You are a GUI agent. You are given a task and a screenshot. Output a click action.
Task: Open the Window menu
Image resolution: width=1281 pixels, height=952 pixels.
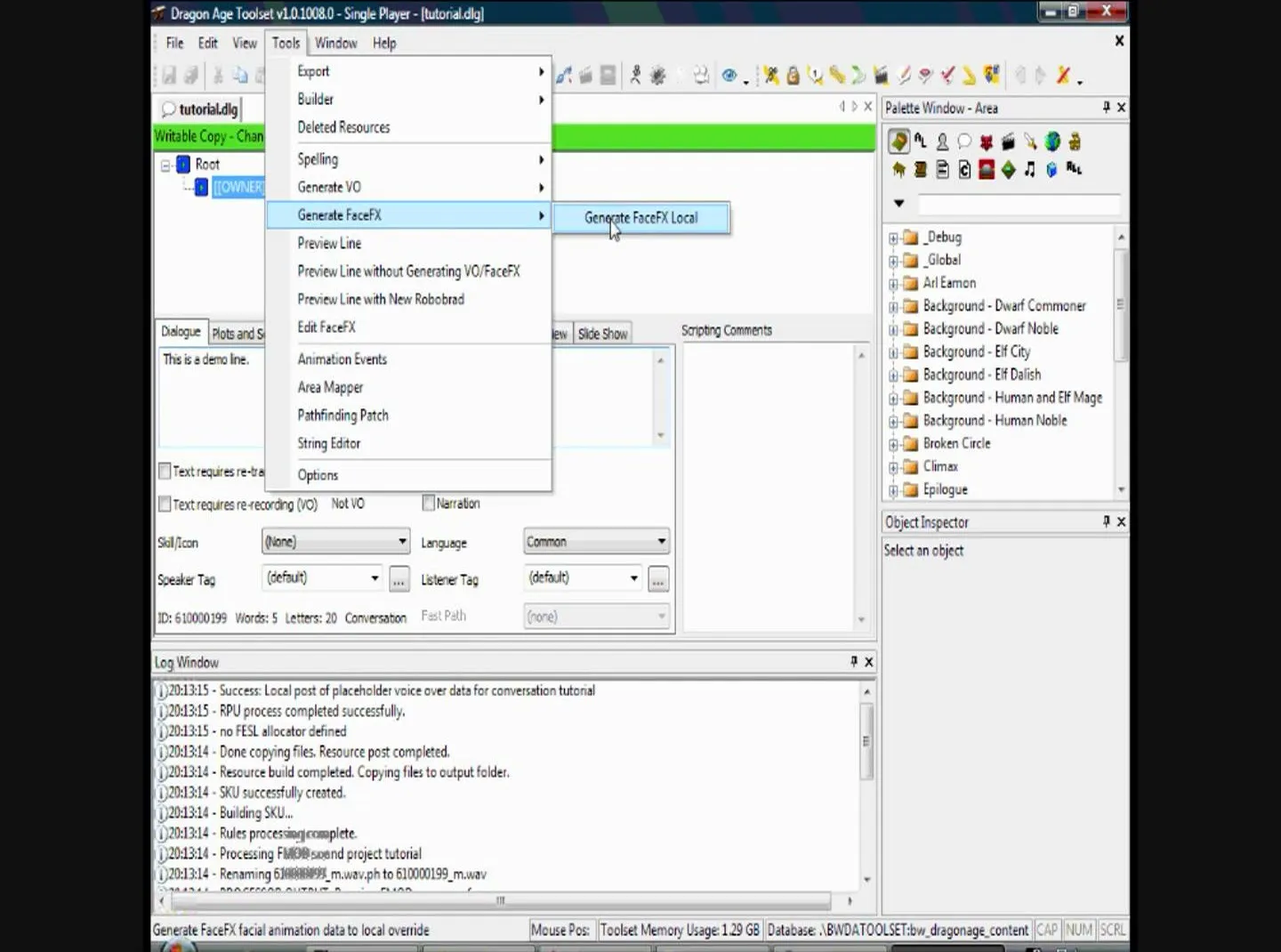click(x=335, y=43)
